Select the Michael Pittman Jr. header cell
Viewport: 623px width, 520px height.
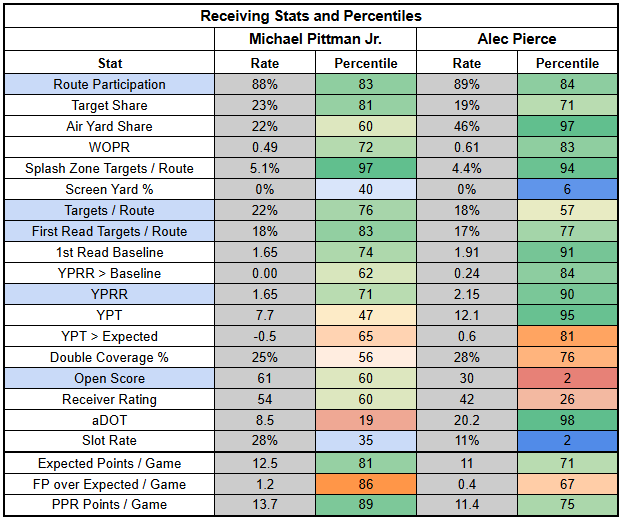314,39
